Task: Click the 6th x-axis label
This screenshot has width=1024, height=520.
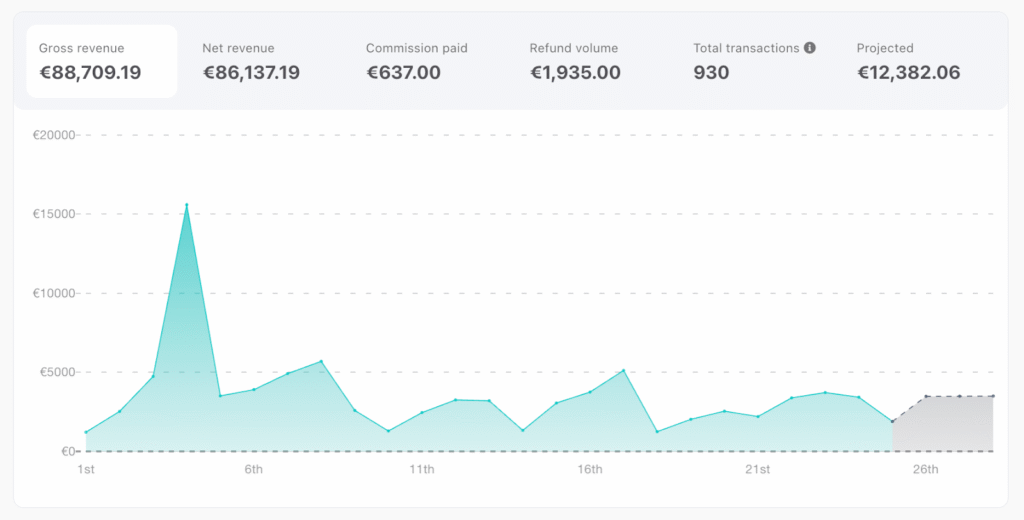Action: click(x=253, y=470)
